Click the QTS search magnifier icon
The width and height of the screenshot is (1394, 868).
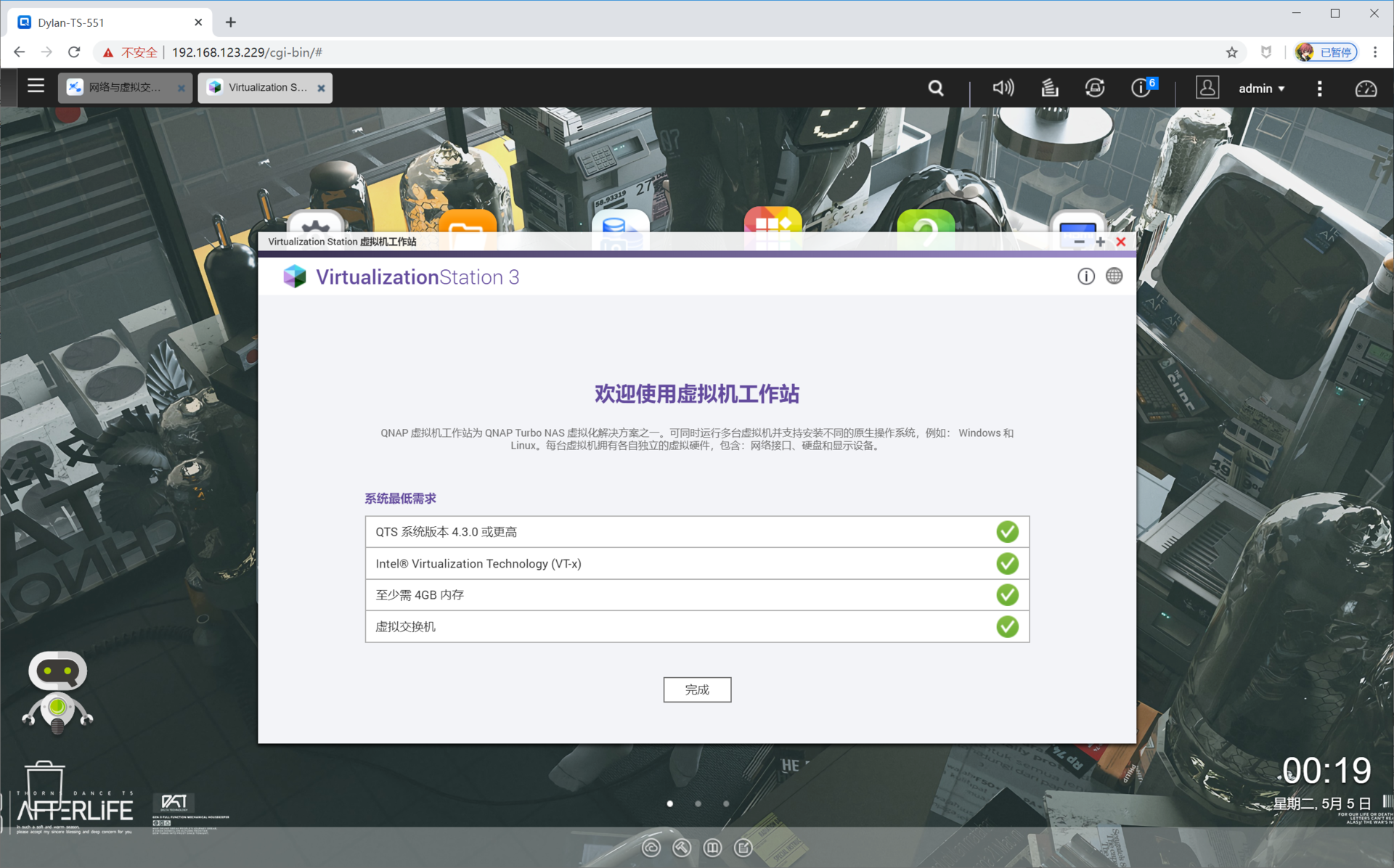point(936,88)
